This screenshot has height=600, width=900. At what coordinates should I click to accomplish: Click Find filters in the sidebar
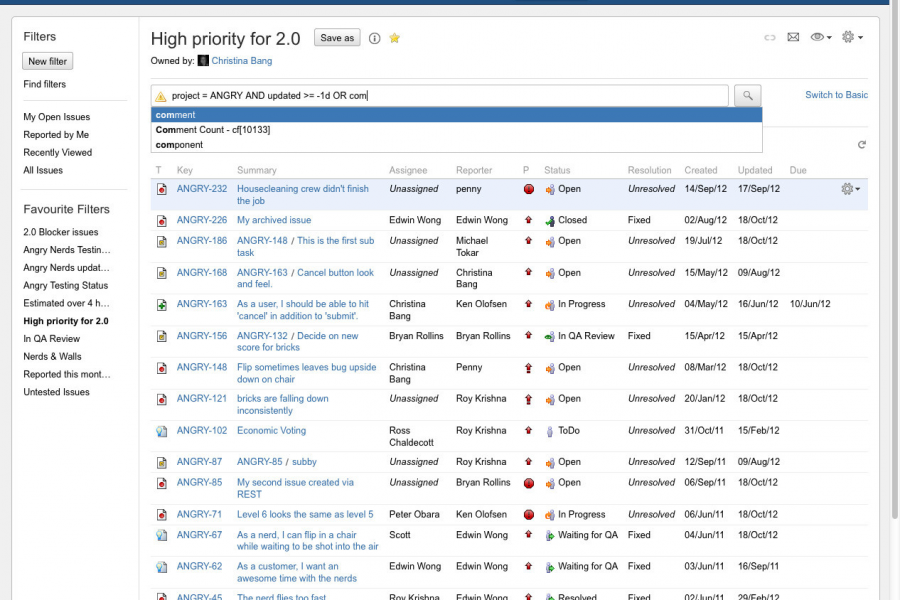click(x=45, y=84)
